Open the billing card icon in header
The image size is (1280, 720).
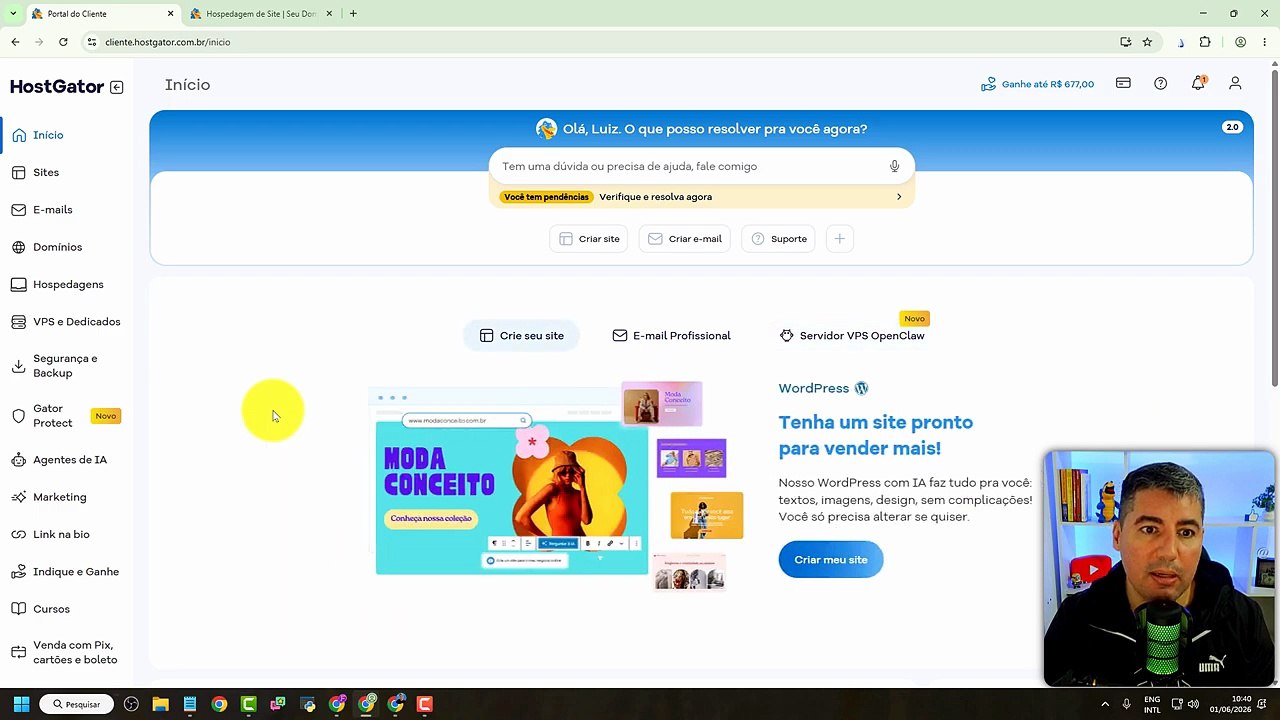click(1123, 84)
